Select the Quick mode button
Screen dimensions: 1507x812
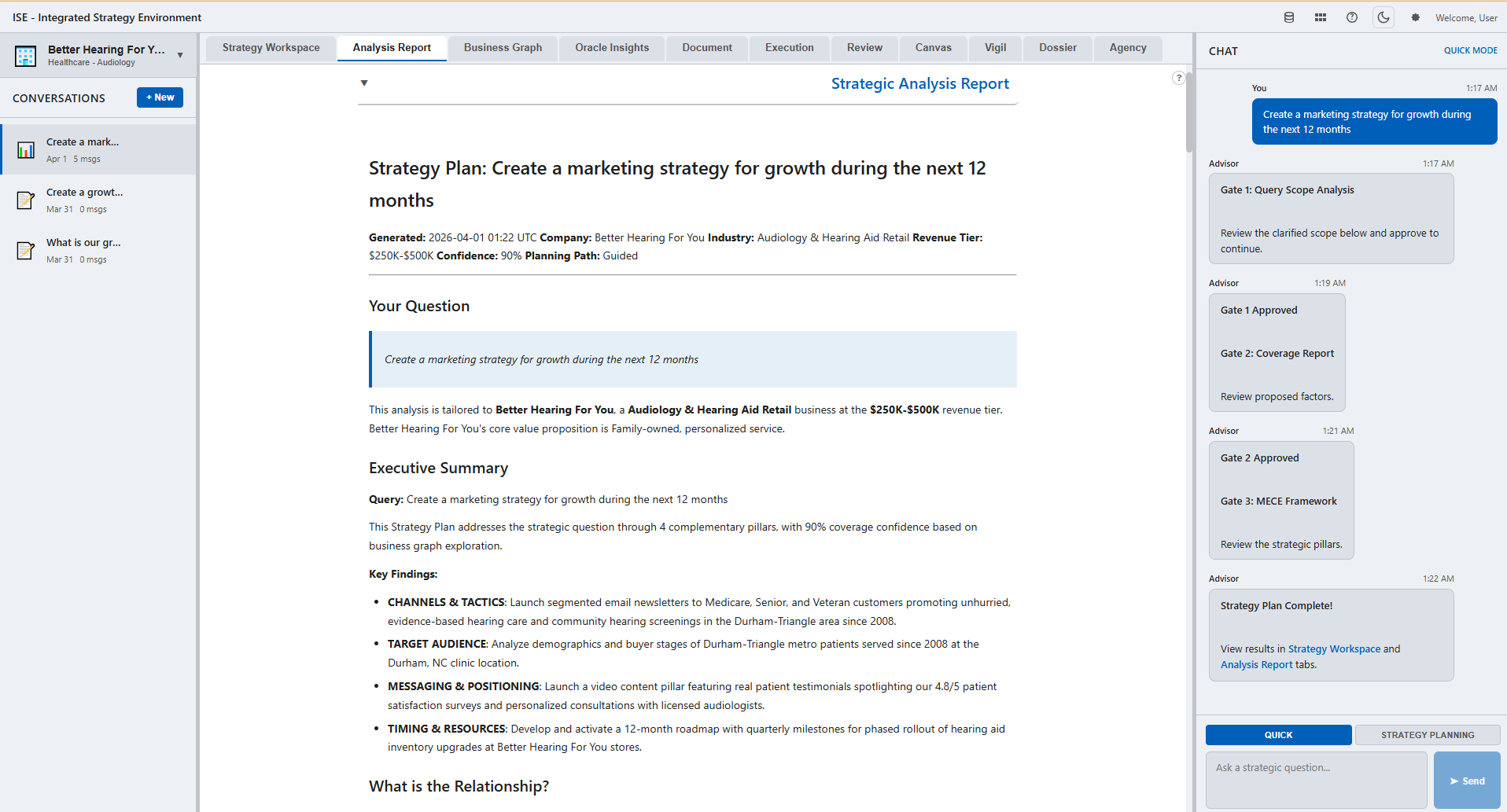[1278, 735]
